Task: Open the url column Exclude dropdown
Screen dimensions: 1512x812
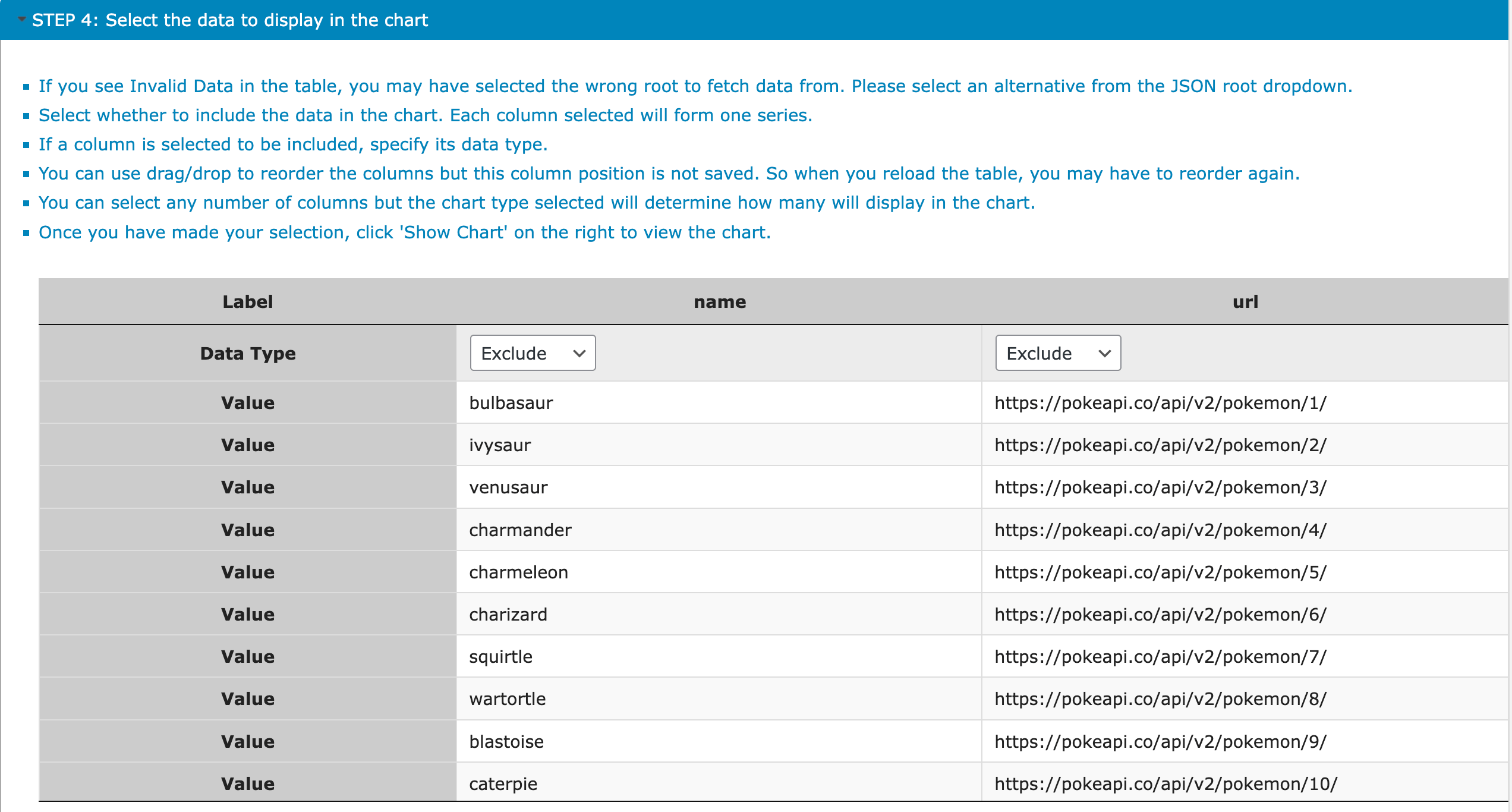Action: coord(1057,353)
